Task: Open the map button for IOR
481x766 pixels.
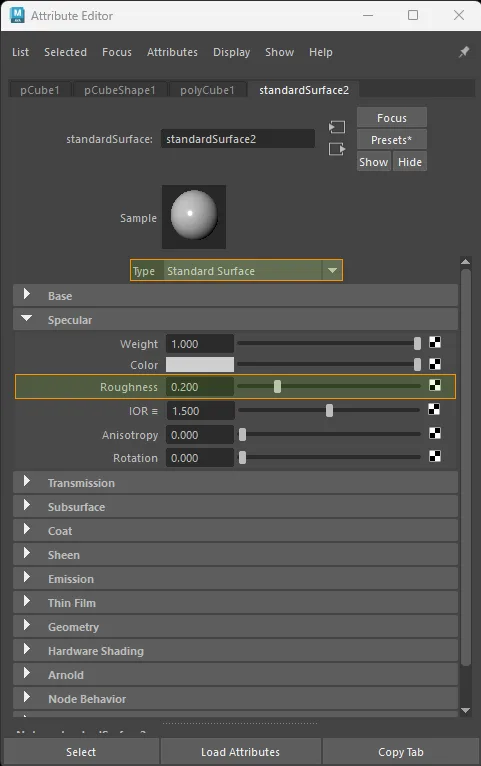Action: coord(434,409)
